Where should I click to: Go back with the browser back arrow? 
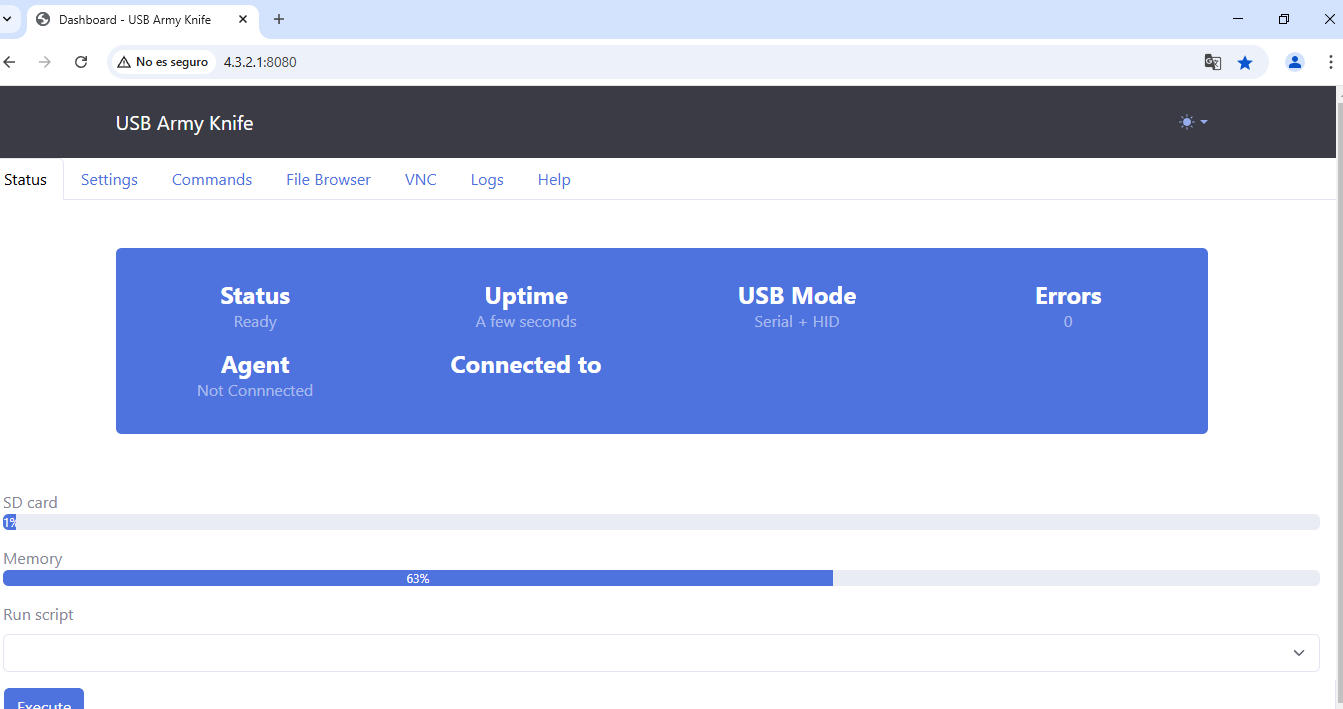tap(10, 62)
